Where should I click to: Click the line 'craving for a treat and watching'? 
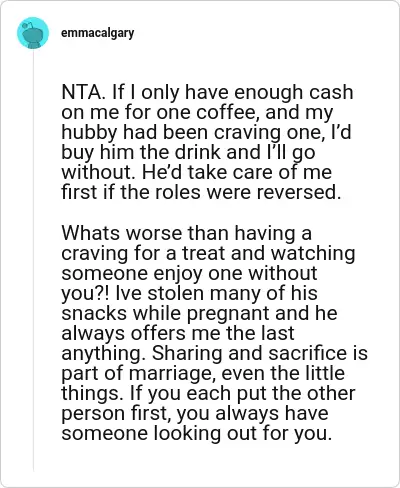click(x=208, y=253)
